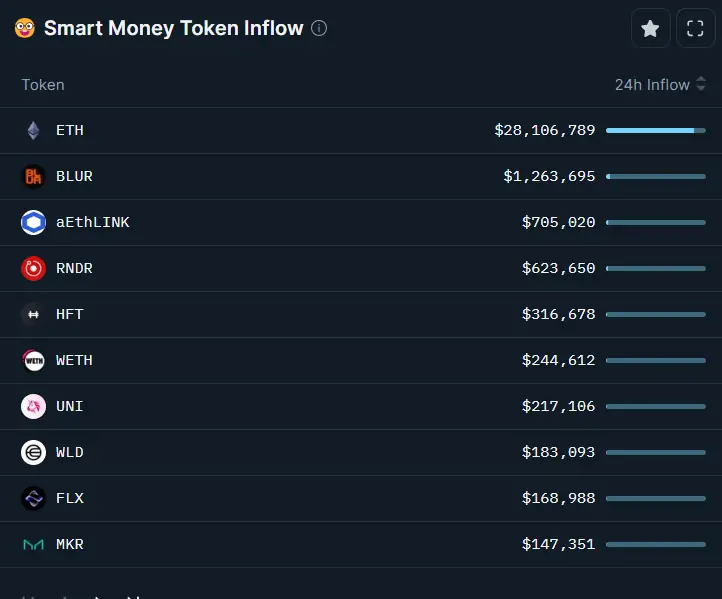Screen dimensions: 722x599
Task: Click the UNI unicorn token icon
Action: tap(33, 407)
